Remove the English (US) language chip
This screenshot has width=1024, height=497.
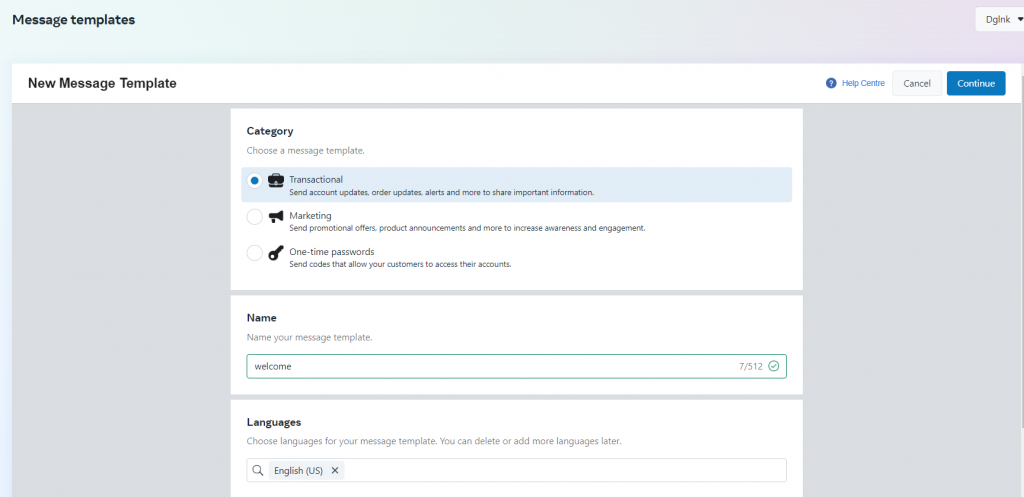pos(335,470)
